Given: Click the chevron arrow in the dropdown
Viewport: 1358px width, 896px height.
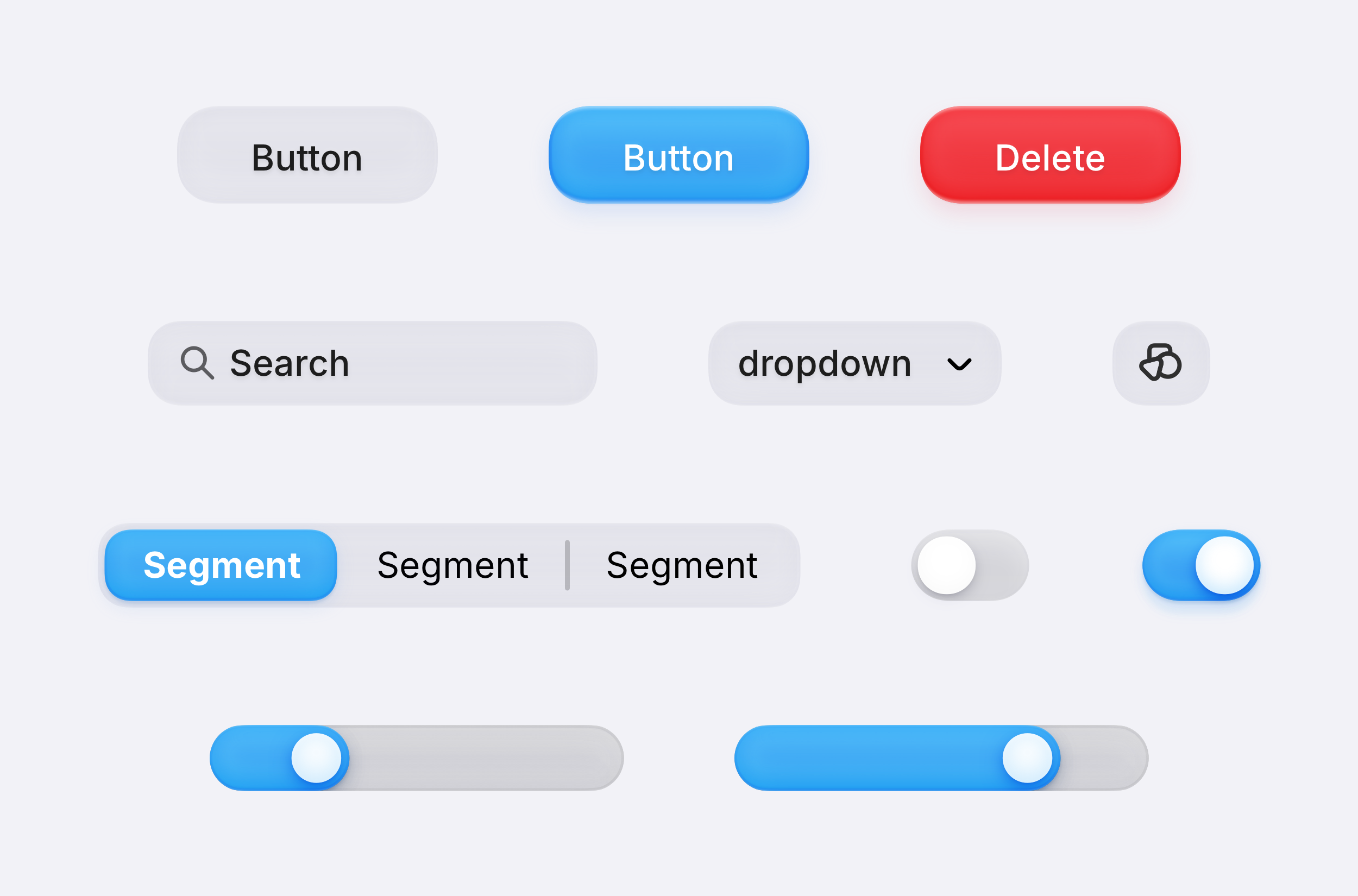Looking at the screenshot, I should pyautogui.click(x=959, y=364).
